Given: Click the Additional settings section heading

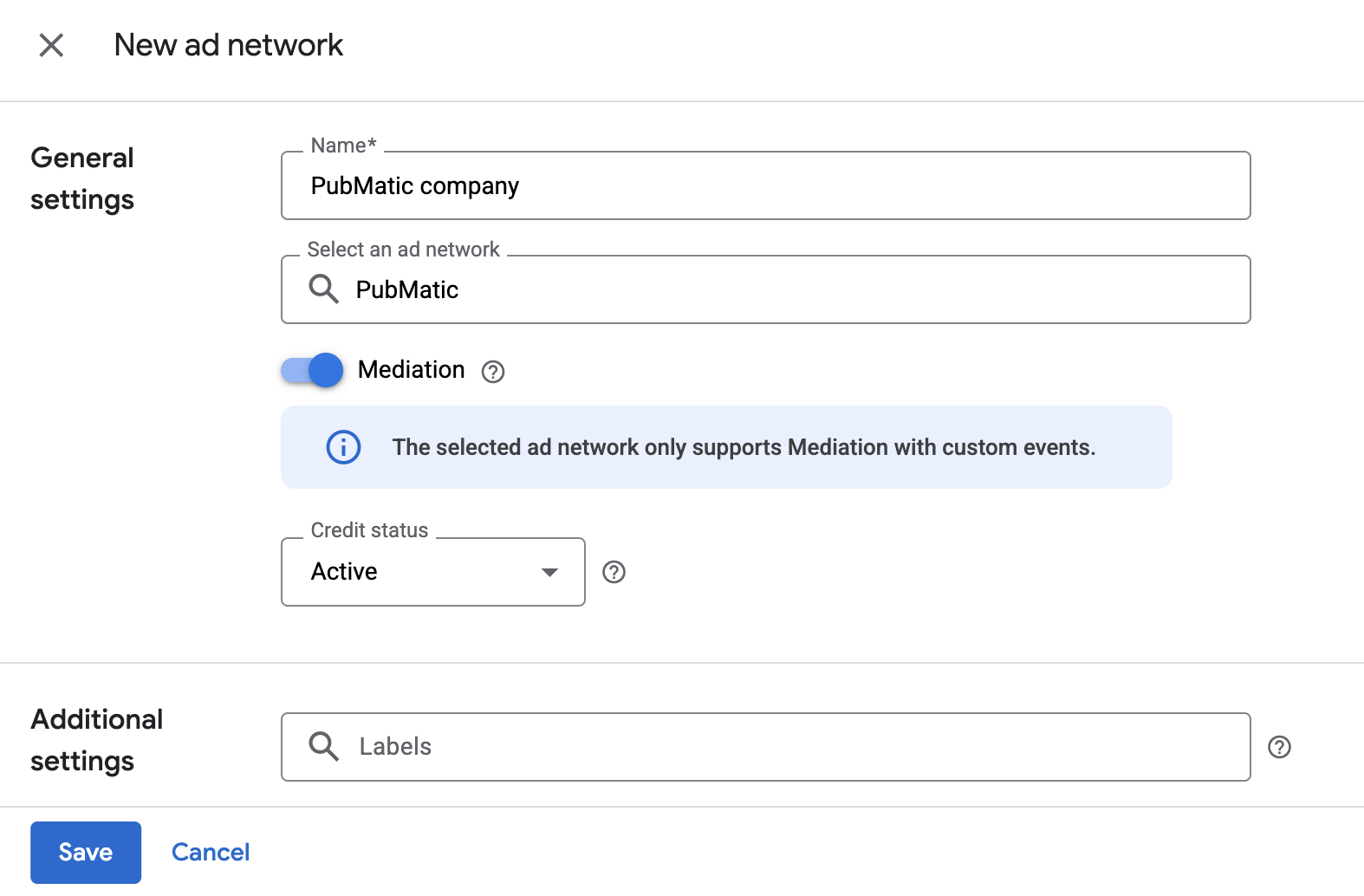Looking at the screenshot, I should click(x=96, y=740).
